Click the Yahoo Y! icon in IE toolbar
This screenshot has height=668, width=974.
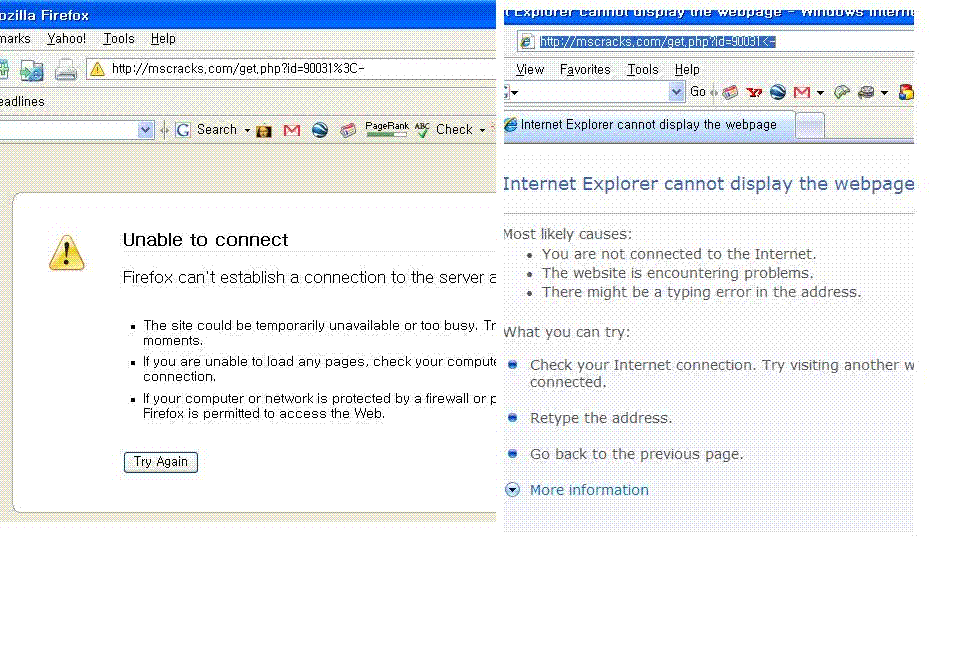click(754, 92)
